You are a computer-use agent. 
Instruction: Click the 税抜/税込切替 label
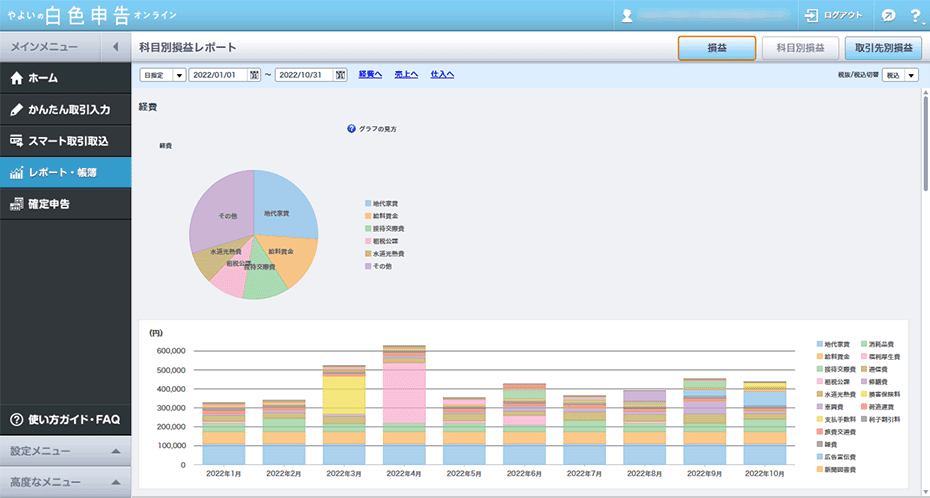click(858, 75)
